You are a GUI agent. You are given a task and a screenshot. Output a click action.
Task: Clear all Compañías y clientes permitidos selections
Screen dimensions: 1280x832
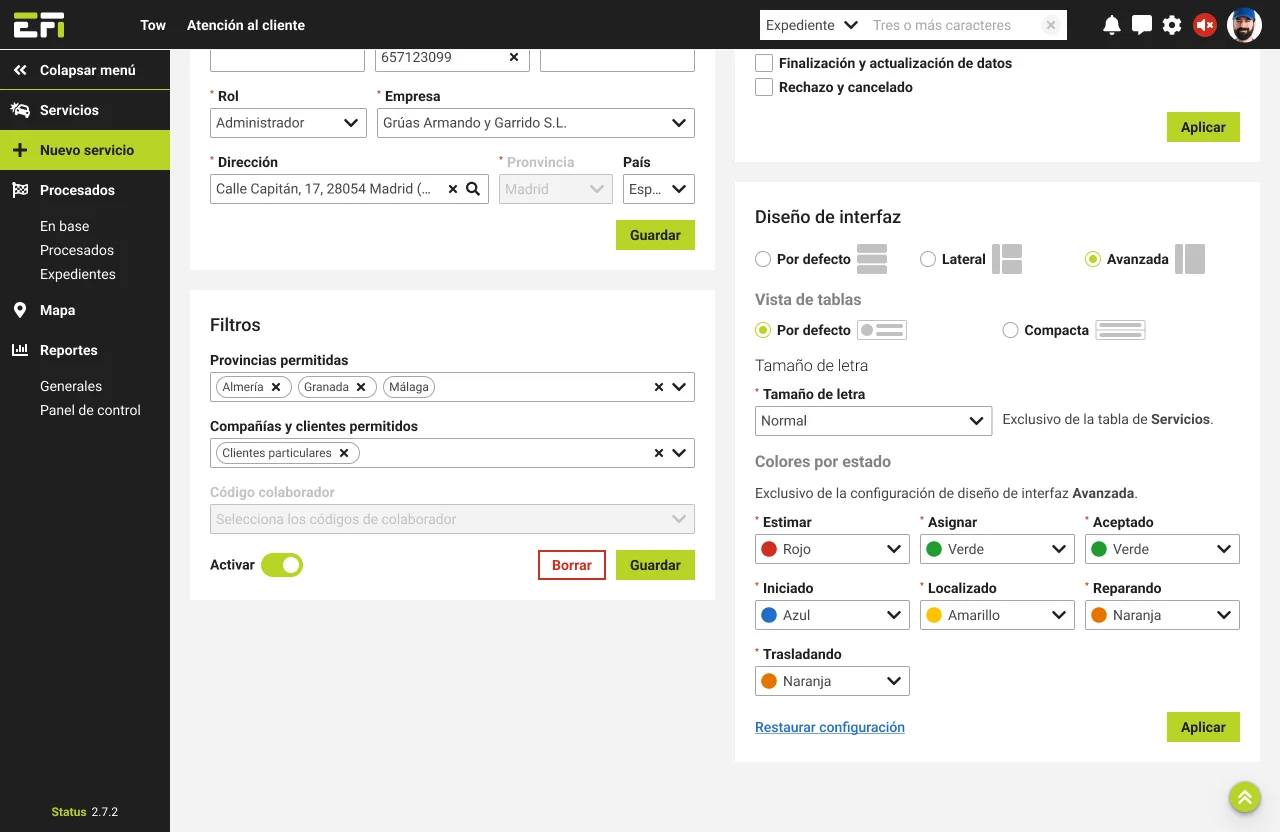pyautogui.click(x=659, y=453)
